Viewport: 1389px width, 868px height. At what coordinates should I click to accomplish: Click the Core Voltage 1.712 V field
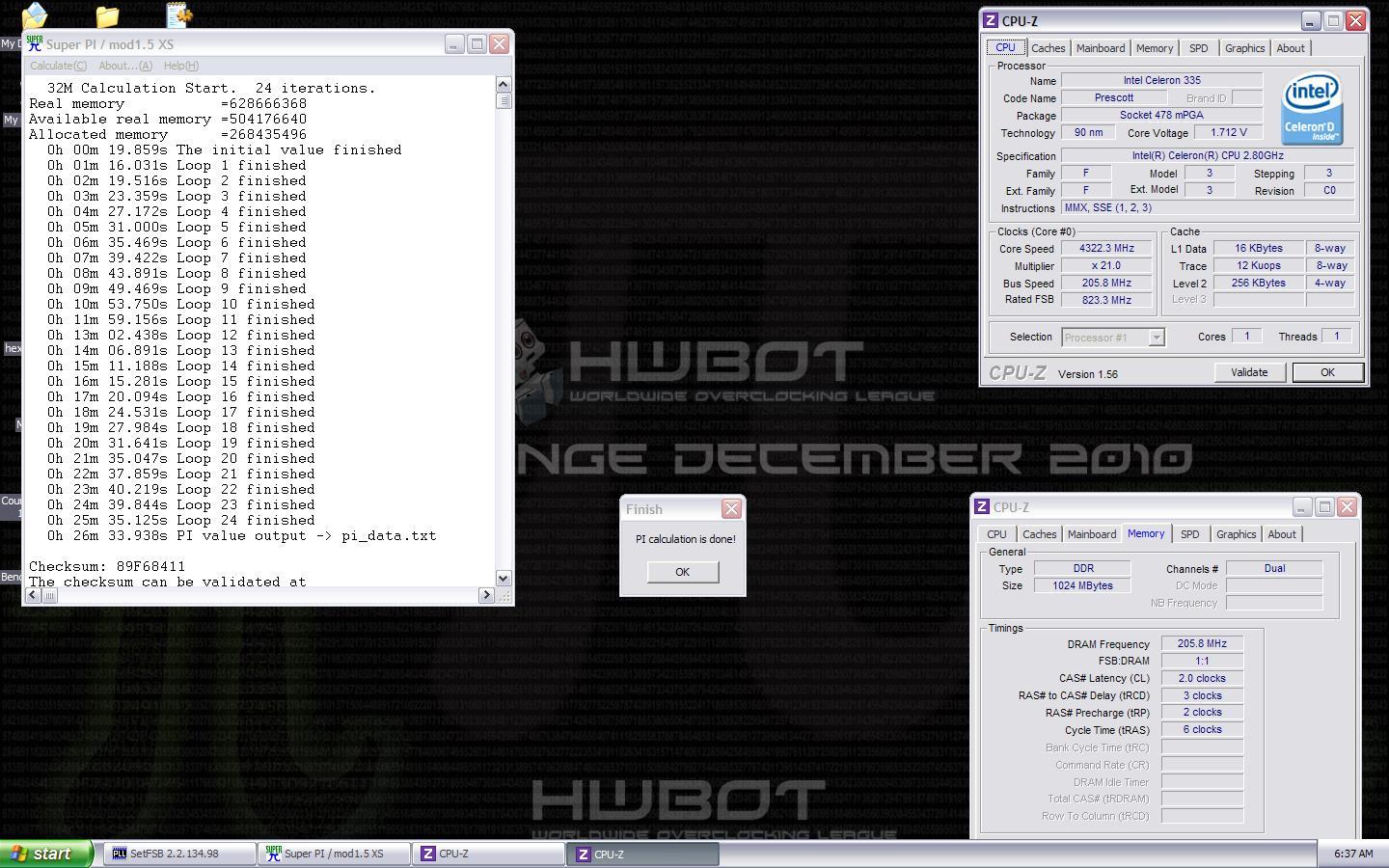tap(1228, 132)
